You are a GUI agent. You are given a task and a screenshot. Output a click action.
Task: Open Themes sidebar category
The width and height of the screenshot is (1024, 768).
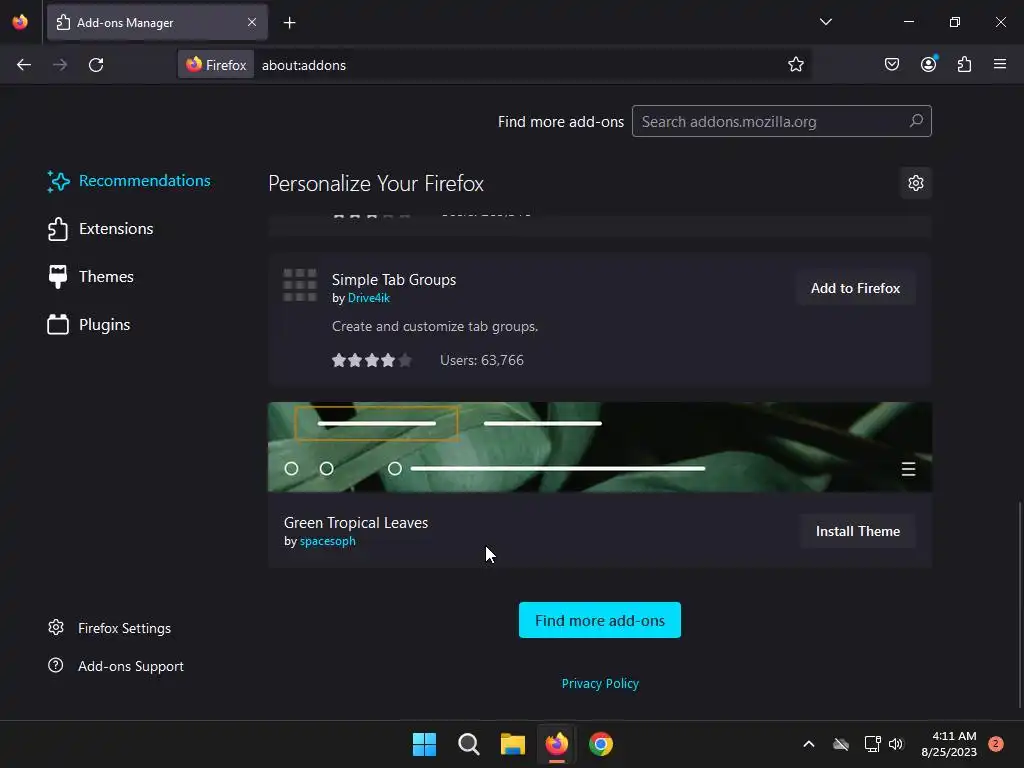90,277
